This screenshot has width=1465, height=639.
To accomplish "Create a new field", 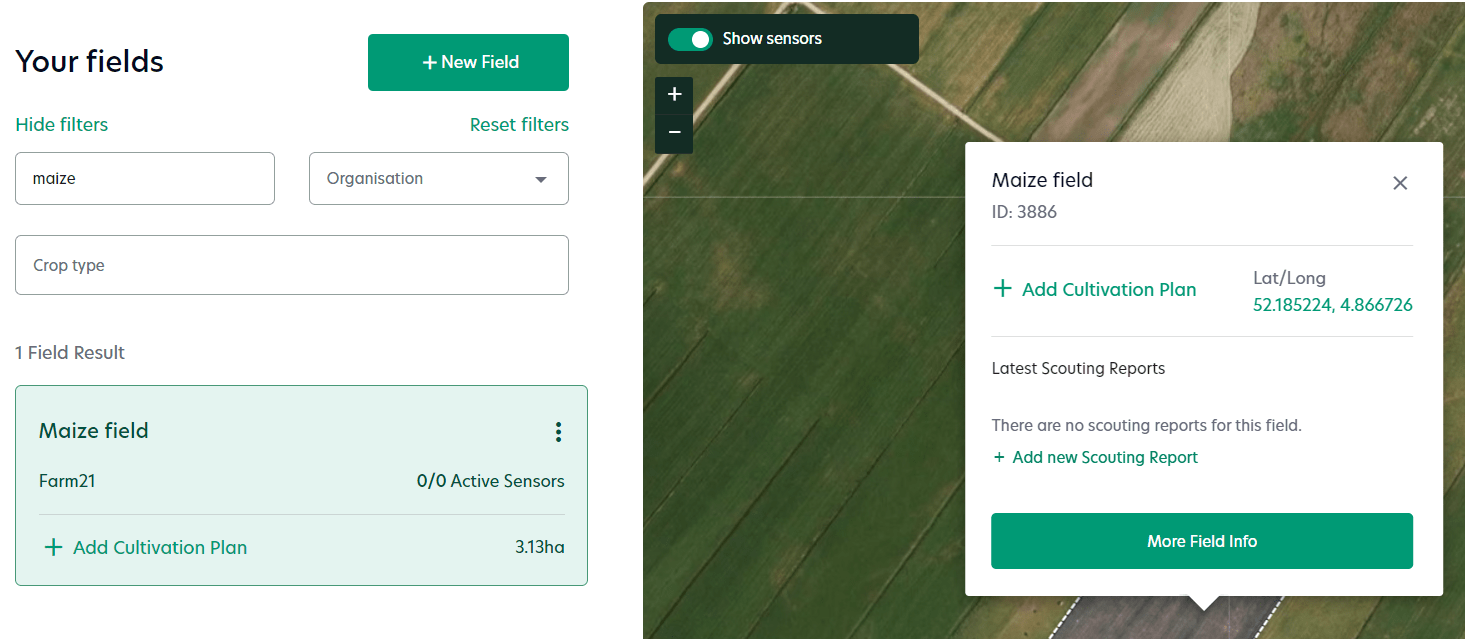I will click(x=468, y=62).
